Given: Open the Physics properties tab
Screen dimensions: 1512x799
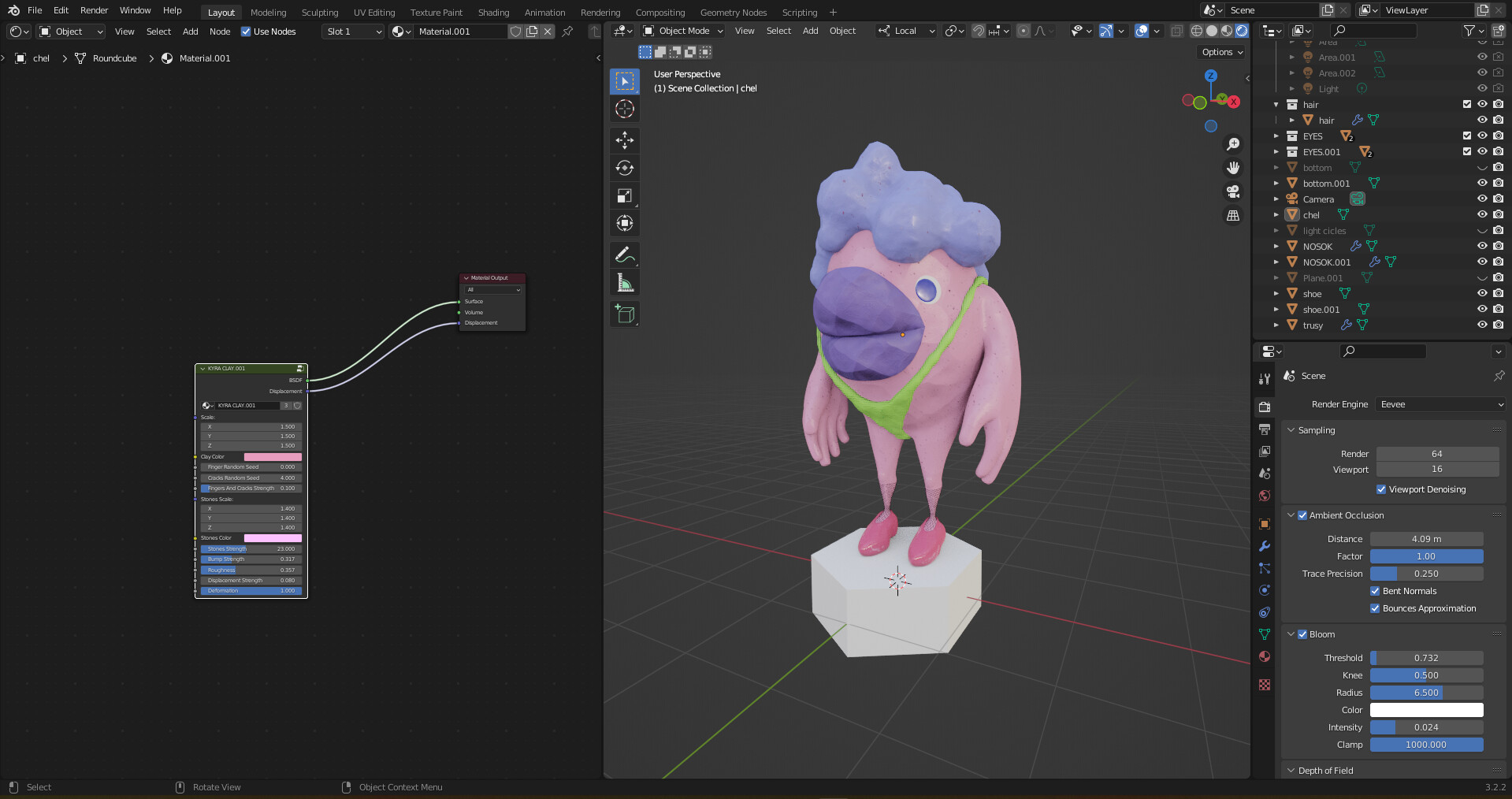Looking at the screenshot, I should [1265, 590].
